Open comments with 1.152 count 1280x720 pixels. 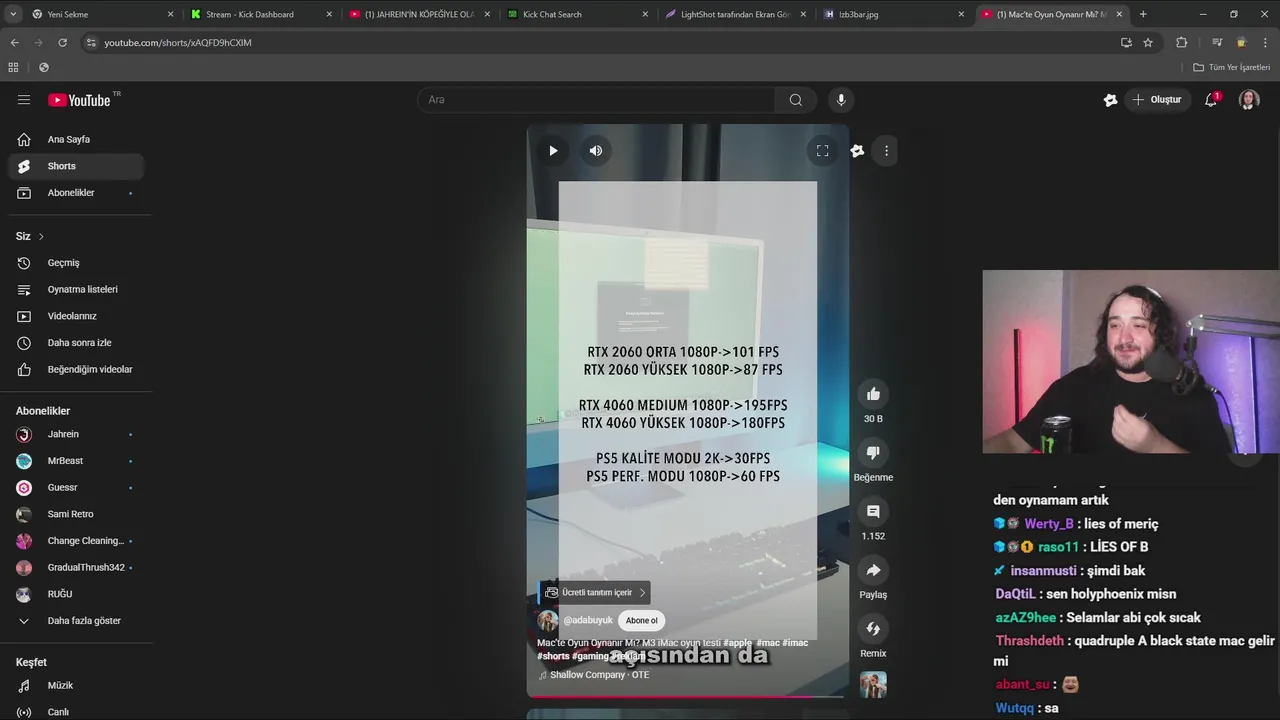[873, 511]
